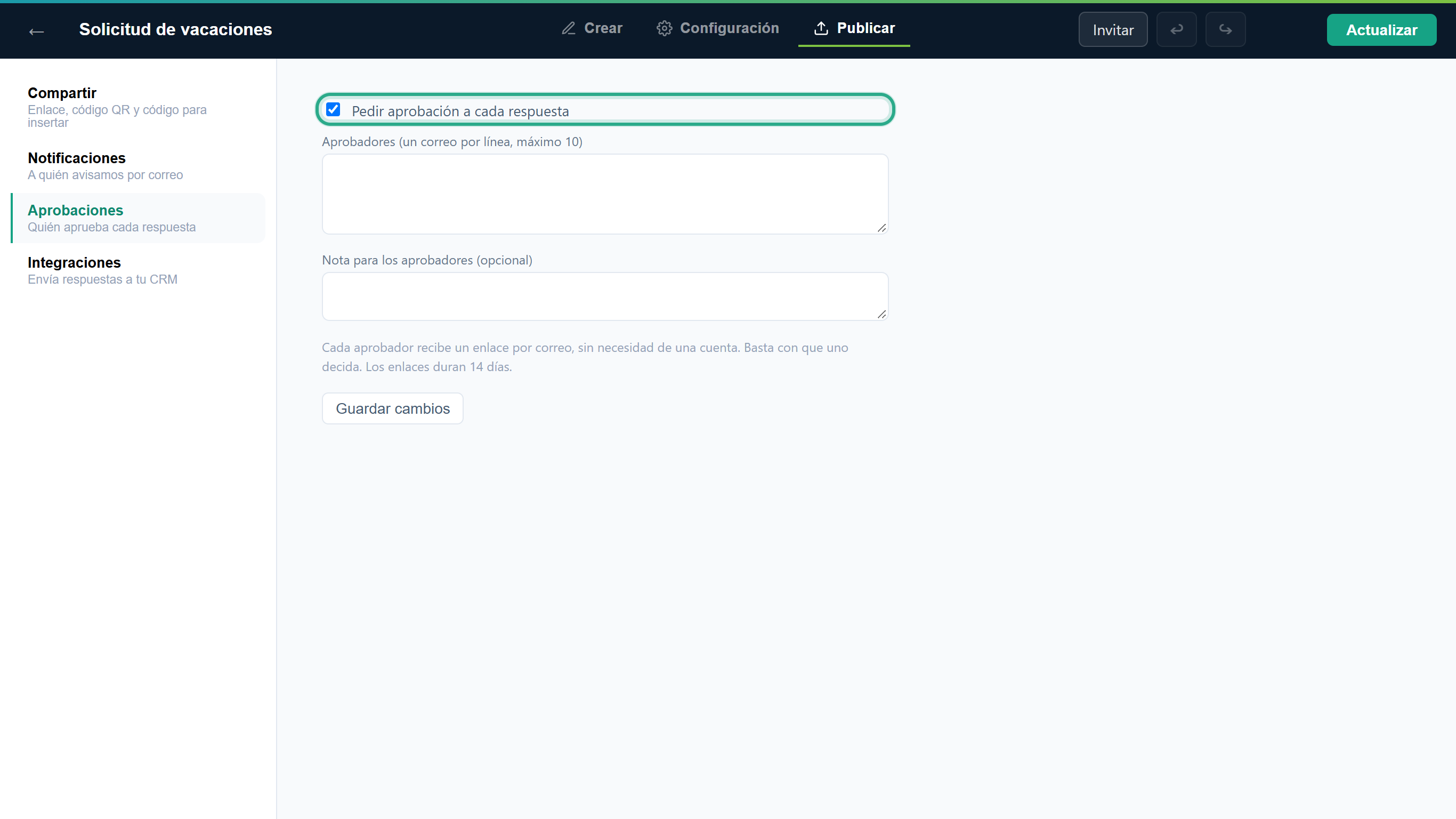Click the Actualizar button
The width and height of the screenshot is (1456, 819).
coord(1381,30)
